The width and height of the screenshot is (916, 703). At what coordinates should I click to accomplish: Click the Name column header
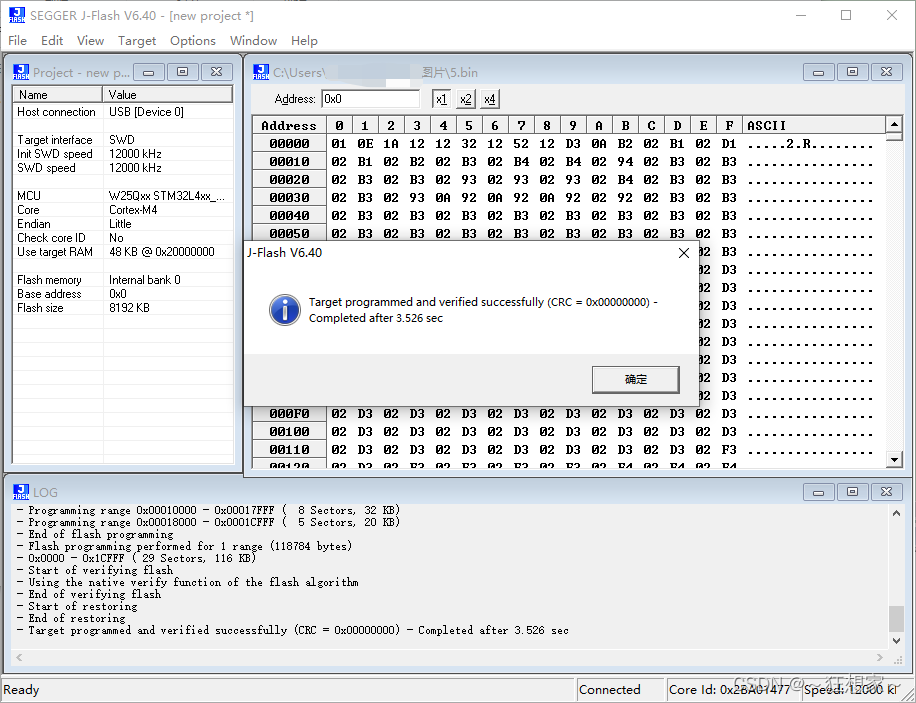(57, 95)
